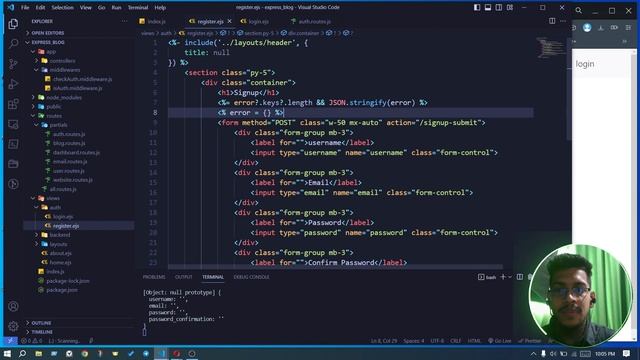Click the editor minimap

[x=550, y=47]
